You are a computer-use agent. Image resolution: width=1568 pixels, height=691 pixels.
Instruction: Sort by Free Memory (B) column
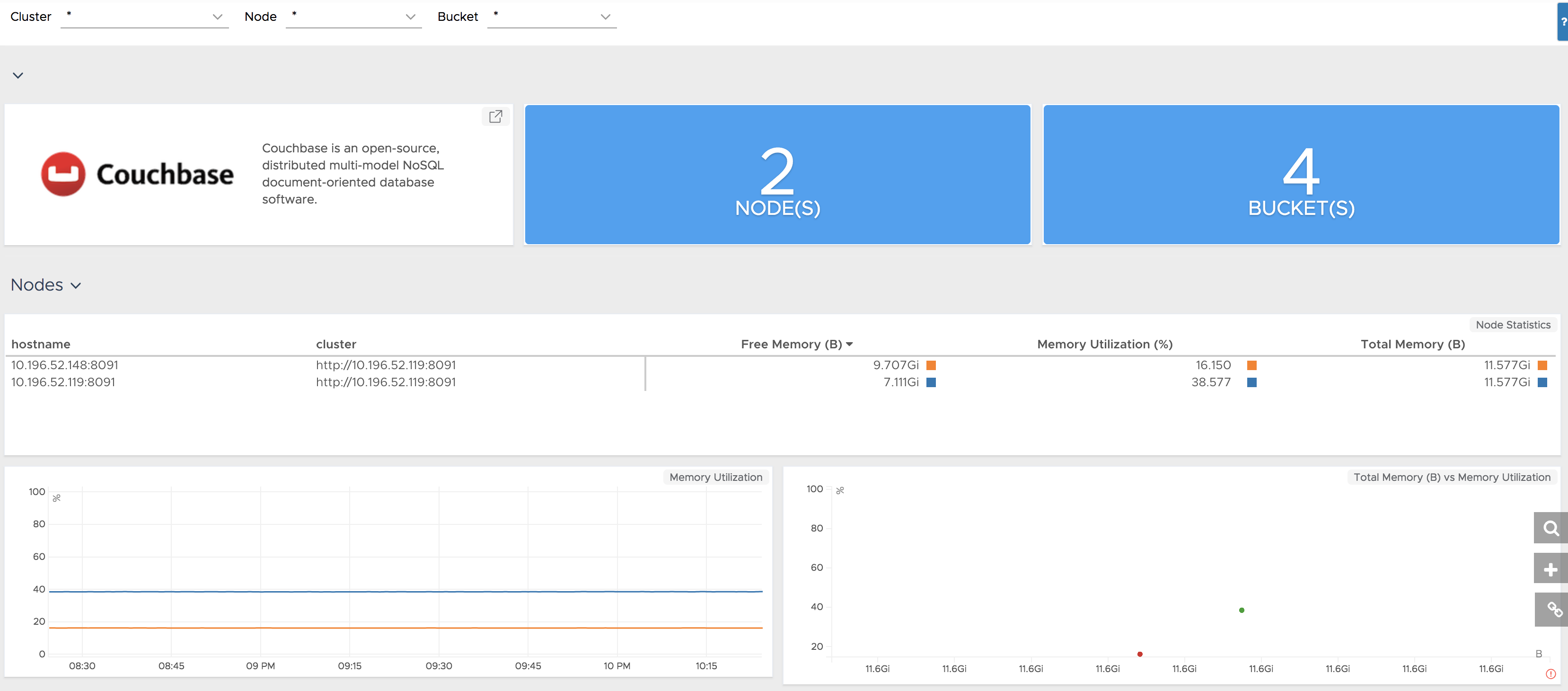(797, 344)
